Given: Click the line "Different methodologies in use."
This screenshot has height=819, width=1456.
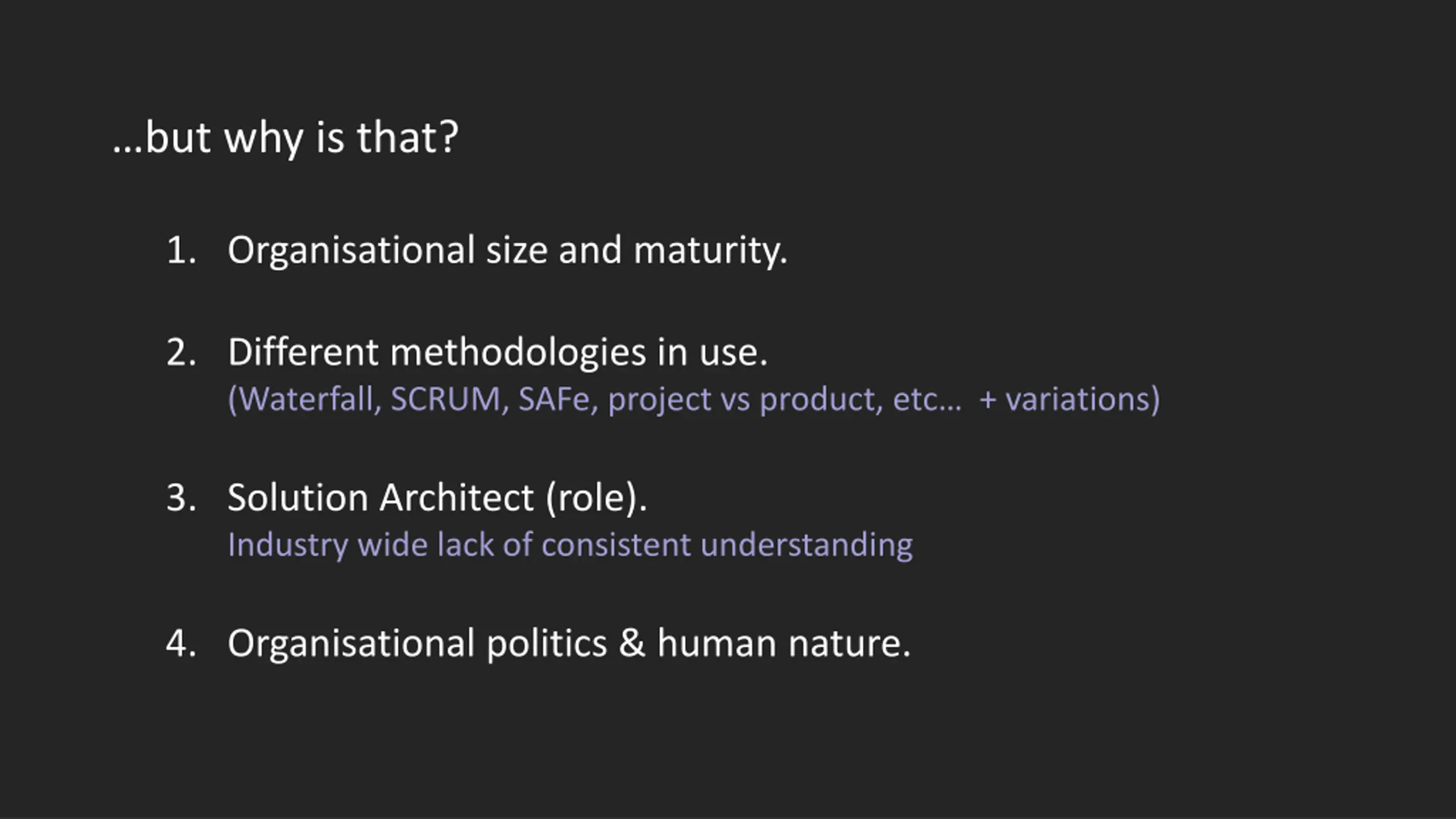Looking at the screenshot, I should (x=498, y=353).
